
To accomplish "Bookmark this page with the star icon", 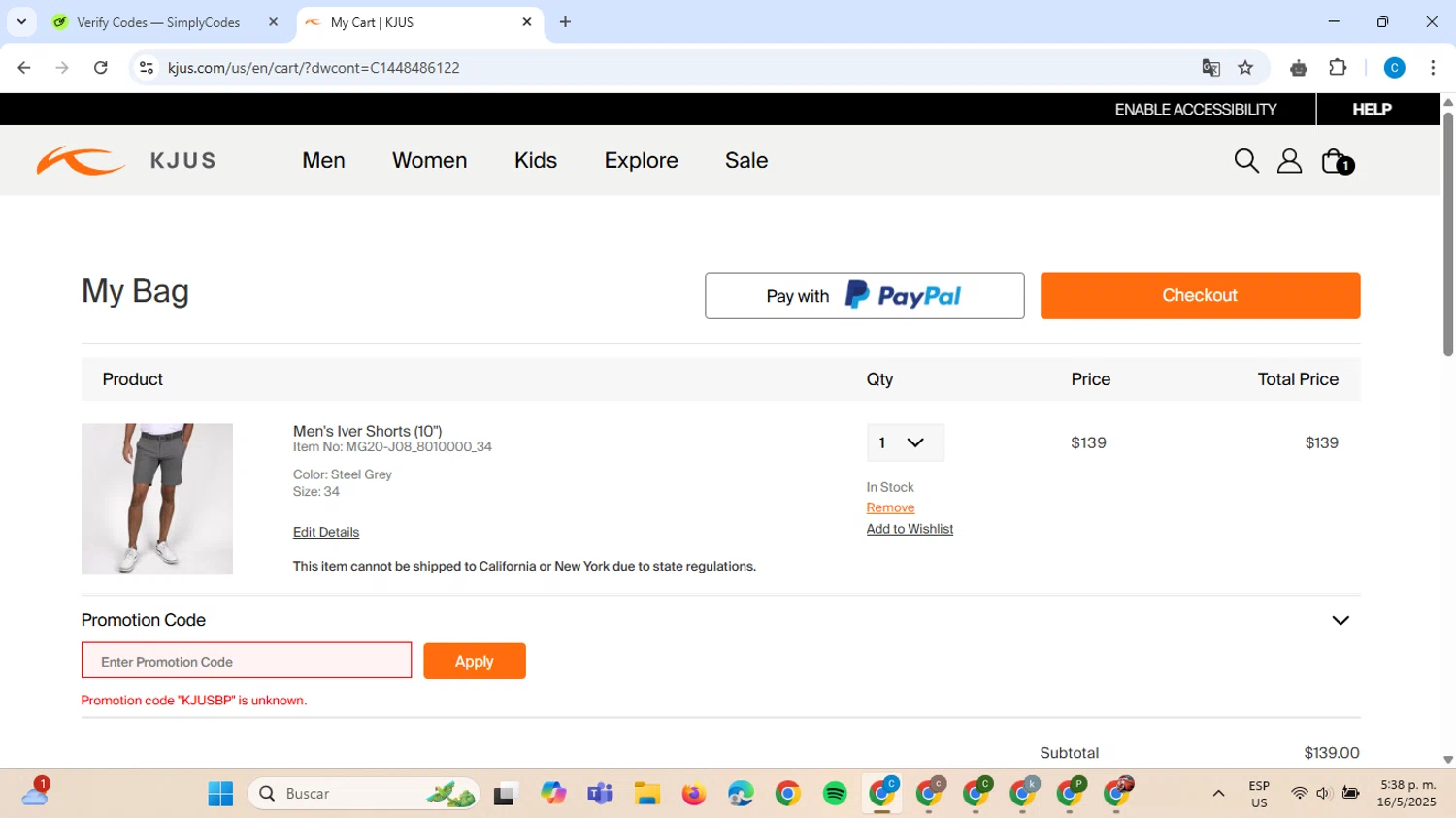I will click(1245, 68).
